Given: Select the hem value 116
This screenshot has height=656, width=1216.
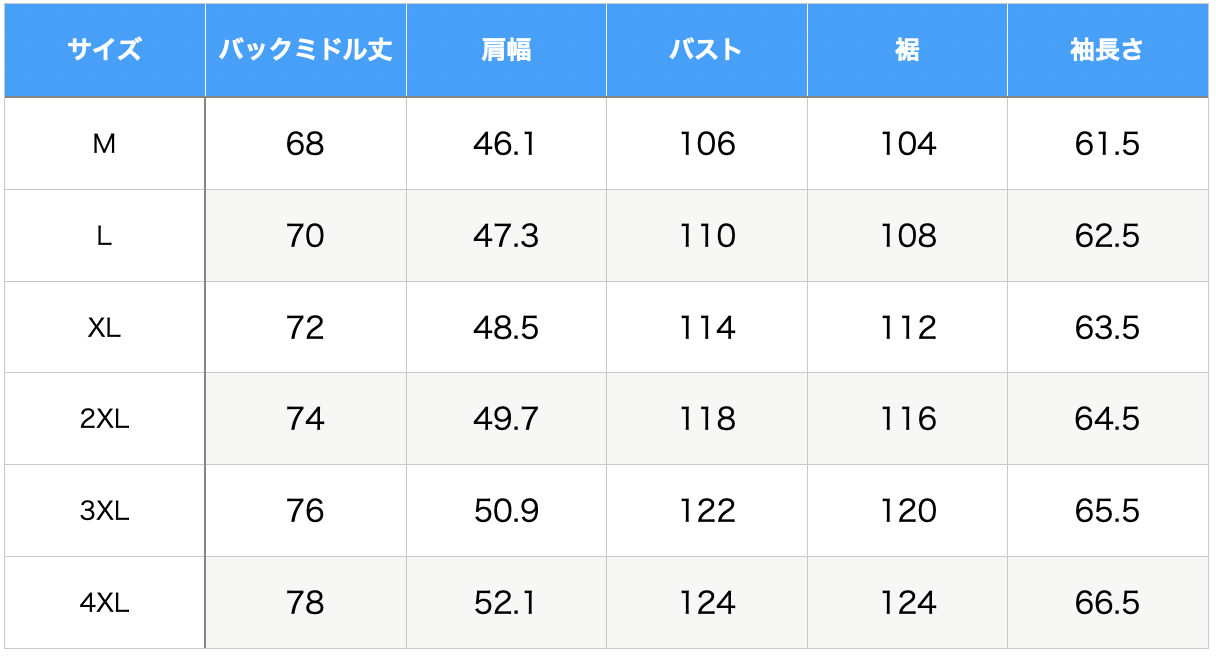Looking at the screenshot, I should tap(907, 419).
